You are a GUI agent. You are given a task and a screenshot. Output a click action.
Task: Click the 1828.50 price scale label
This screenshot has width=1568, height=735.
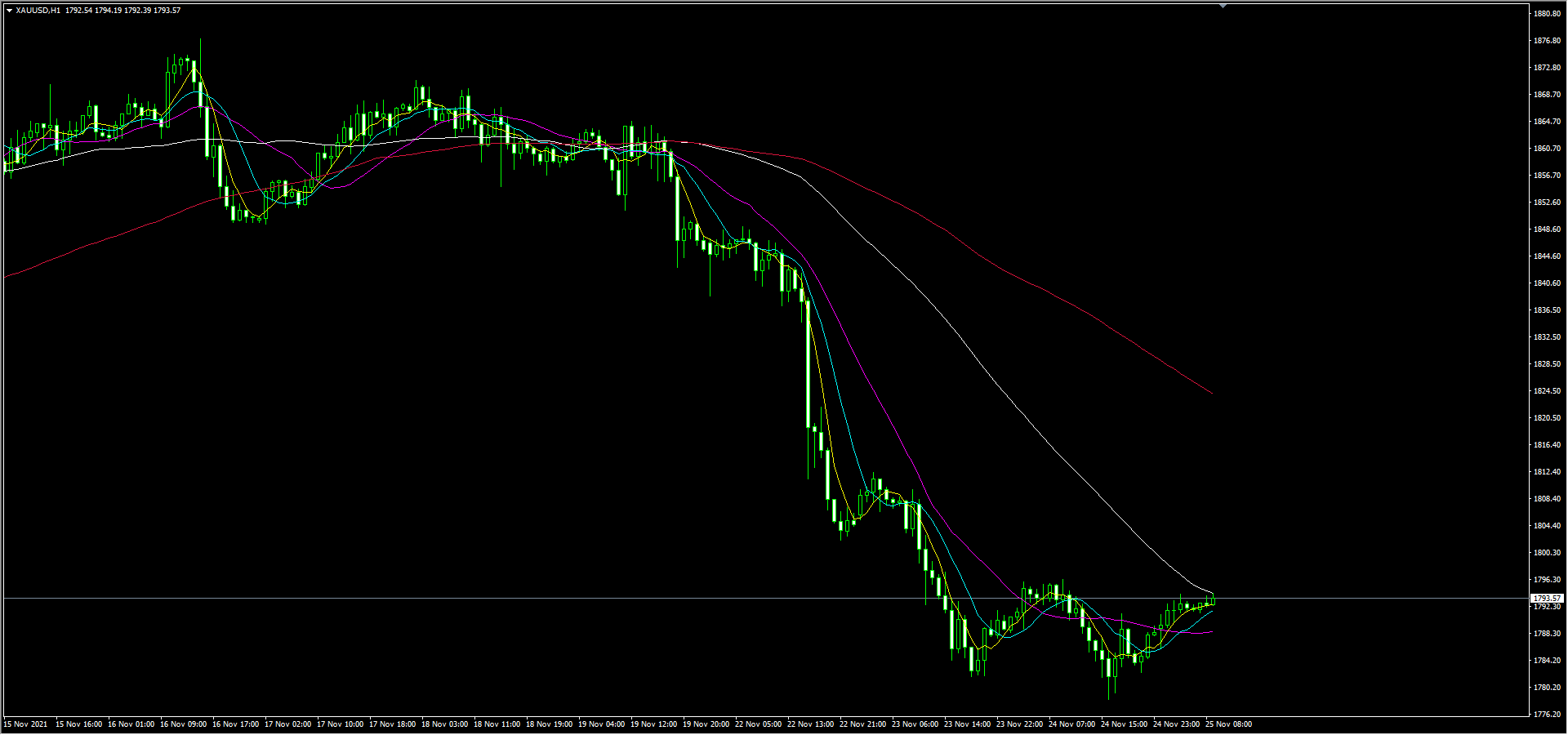coord(1547,364)
